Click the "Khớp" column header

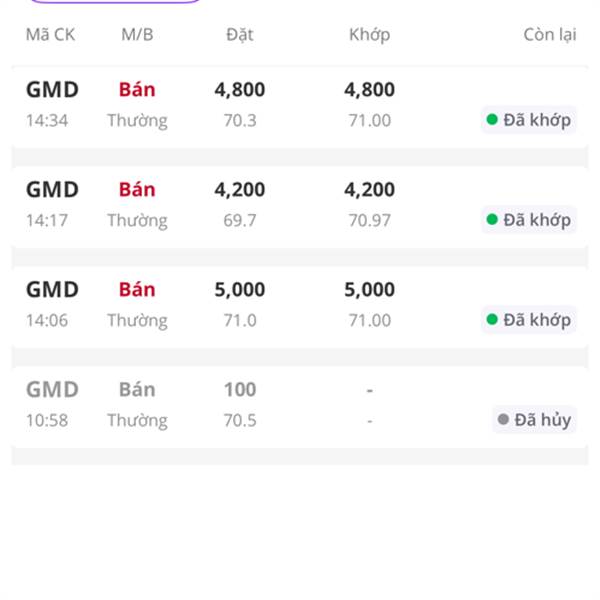pyautogui.click(x=369, y=35)
